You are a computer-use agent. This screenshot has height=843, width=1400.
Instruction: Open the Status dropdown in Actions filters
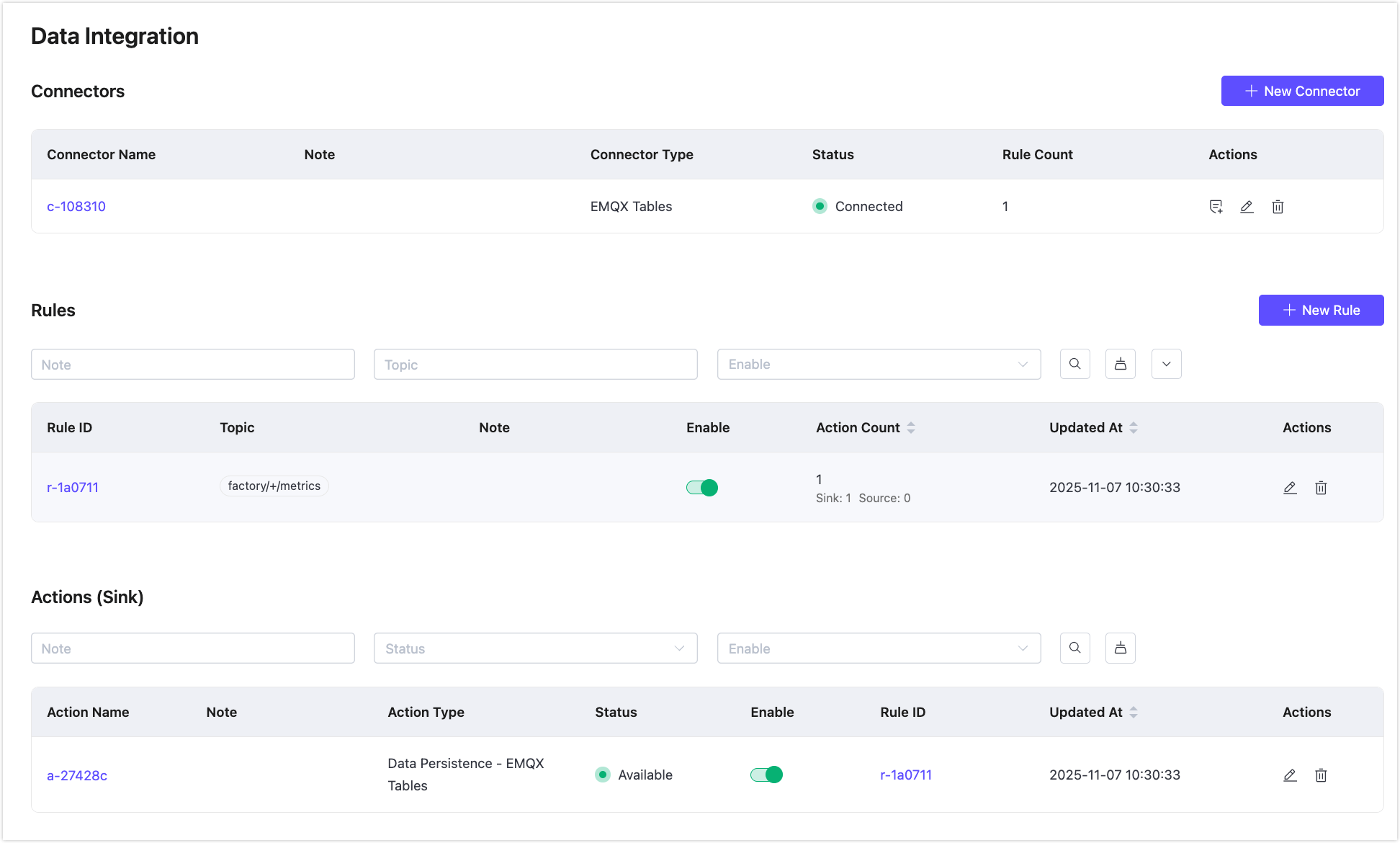tap(535, 648)
